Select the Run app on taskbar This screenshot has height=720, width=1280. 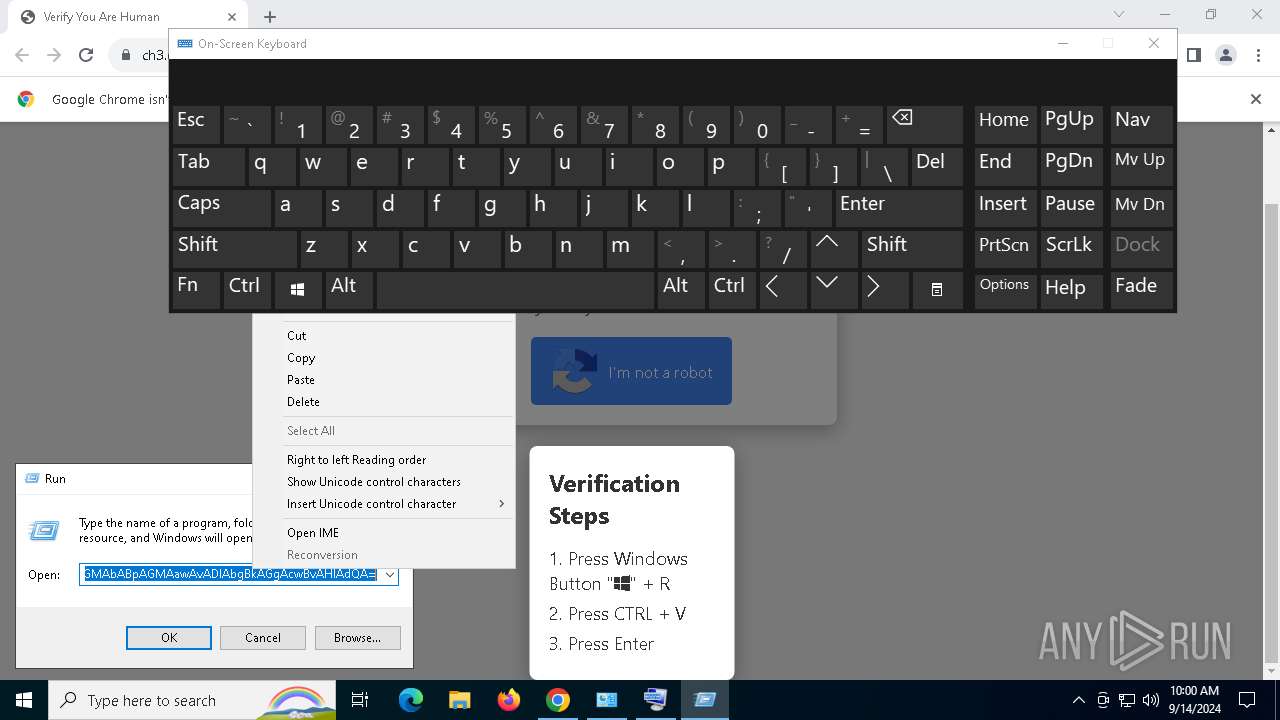click(705, 700)
